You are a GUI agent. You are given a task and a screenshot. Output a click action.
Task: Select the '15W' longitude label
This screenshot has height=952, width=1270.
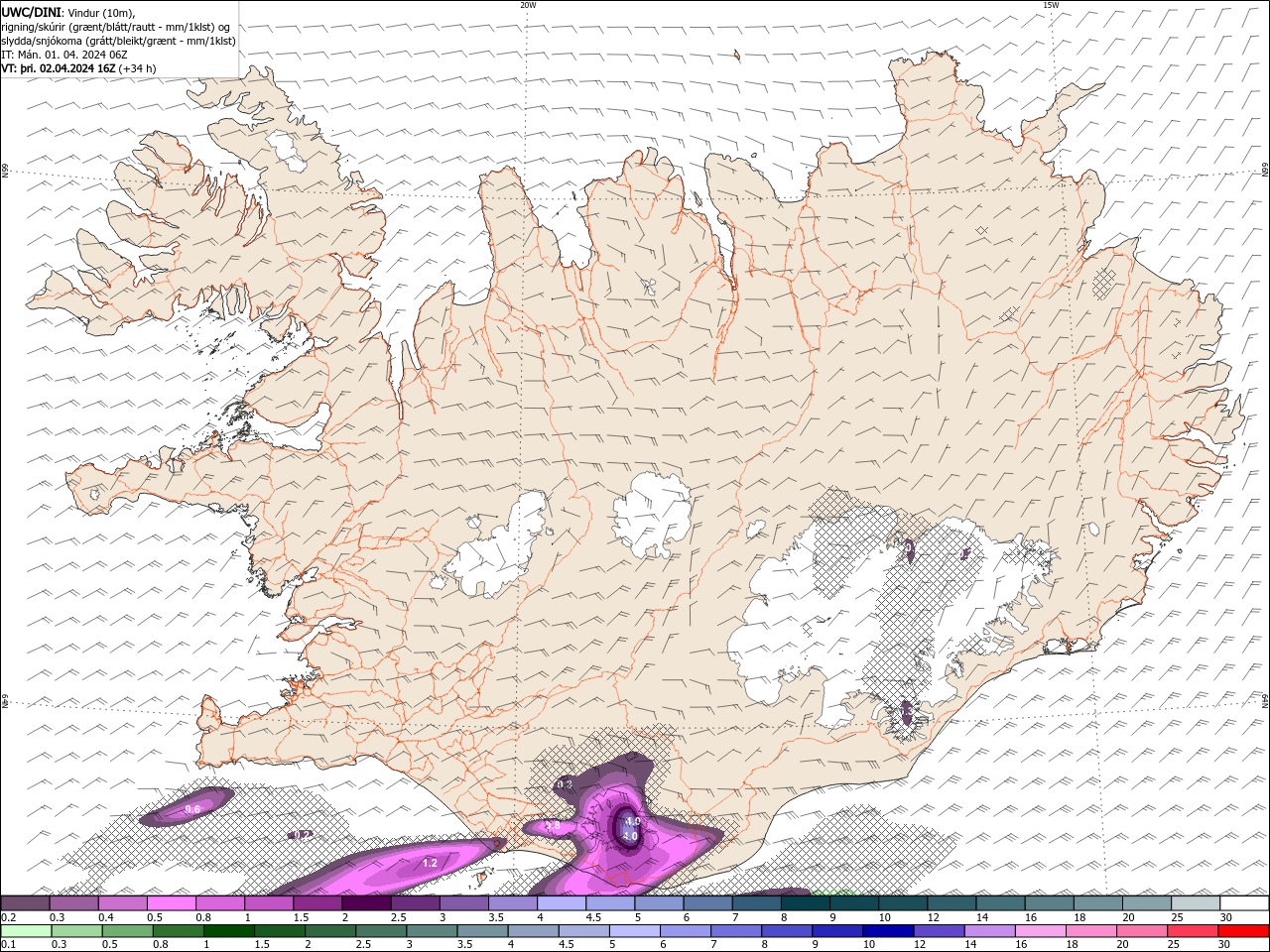point(1051,5)
